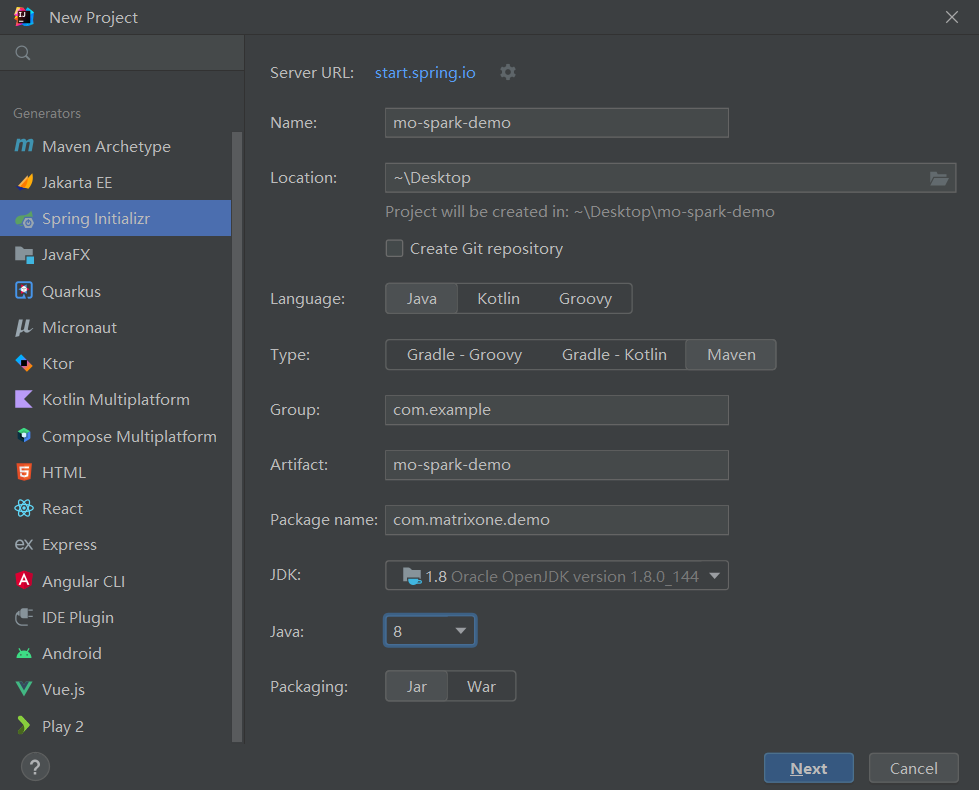Select the Kotlin Multiplatform generator label
979x790 pixels.
(x=116, y=400)
